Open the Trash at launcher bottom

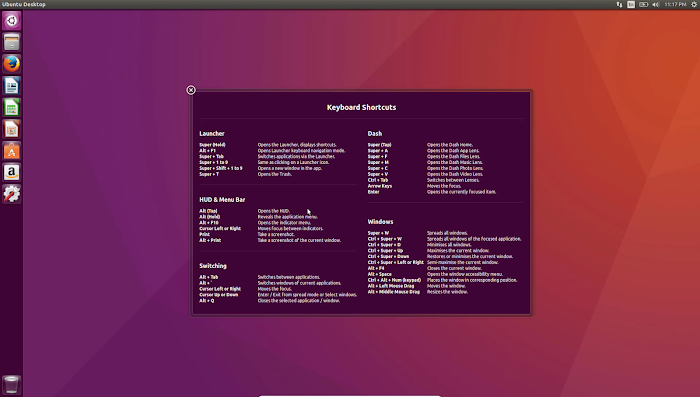[12, 385]
